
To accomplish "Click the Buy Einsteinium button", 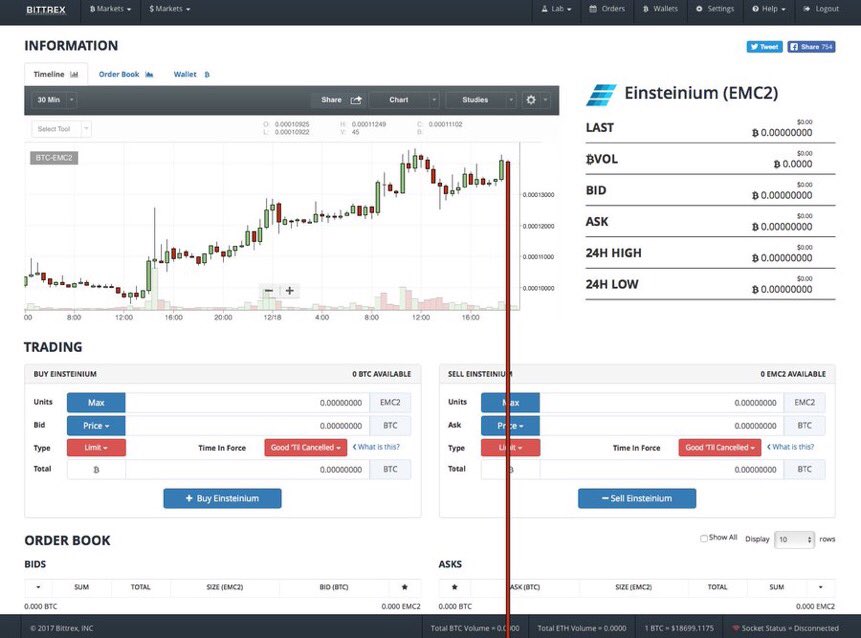I will pos(222,498).
